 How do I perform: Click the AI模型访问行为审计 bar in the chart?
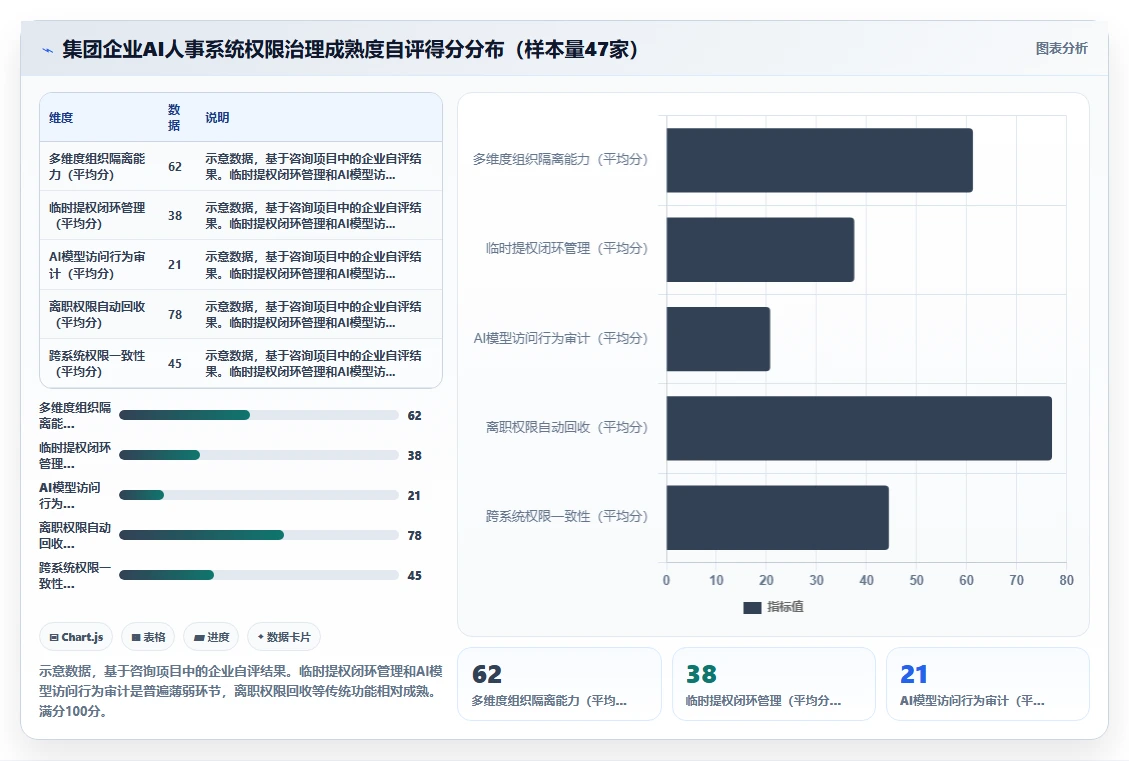(x=719, y=339)
